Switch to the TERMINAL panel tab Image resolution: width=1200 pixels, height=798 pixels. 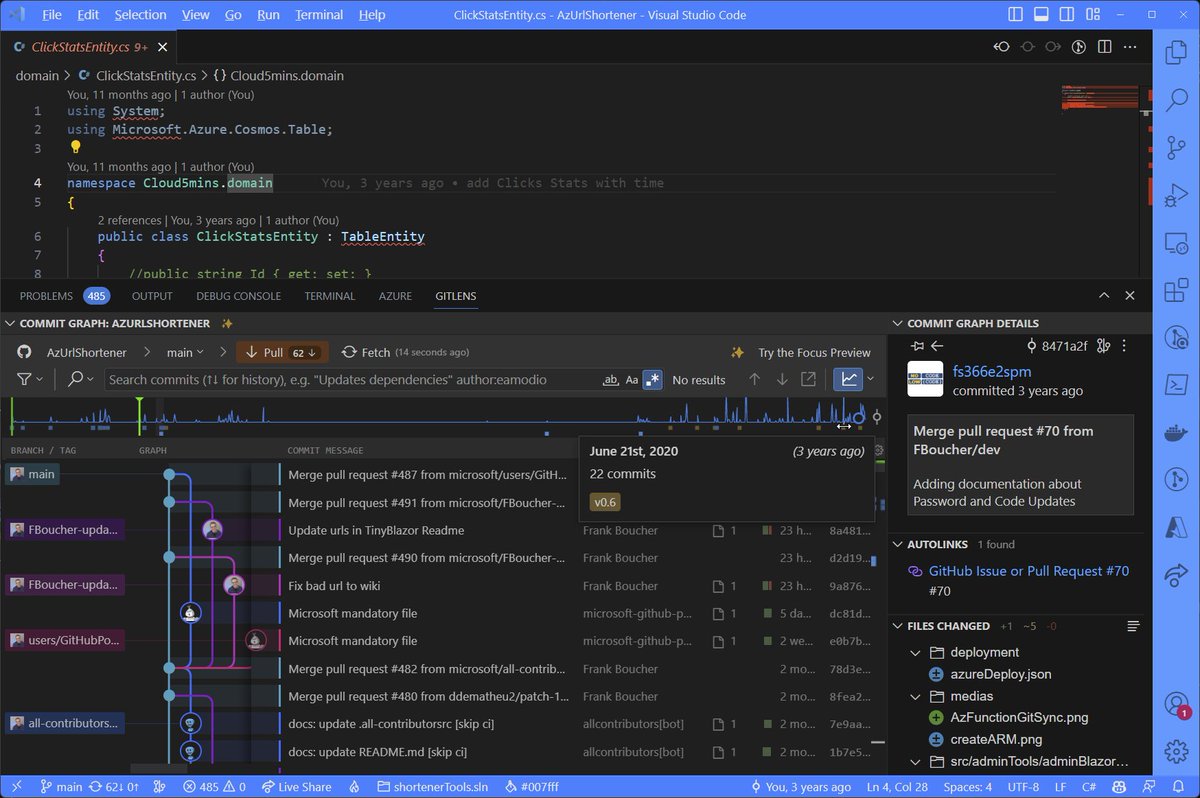click(329, 296)
